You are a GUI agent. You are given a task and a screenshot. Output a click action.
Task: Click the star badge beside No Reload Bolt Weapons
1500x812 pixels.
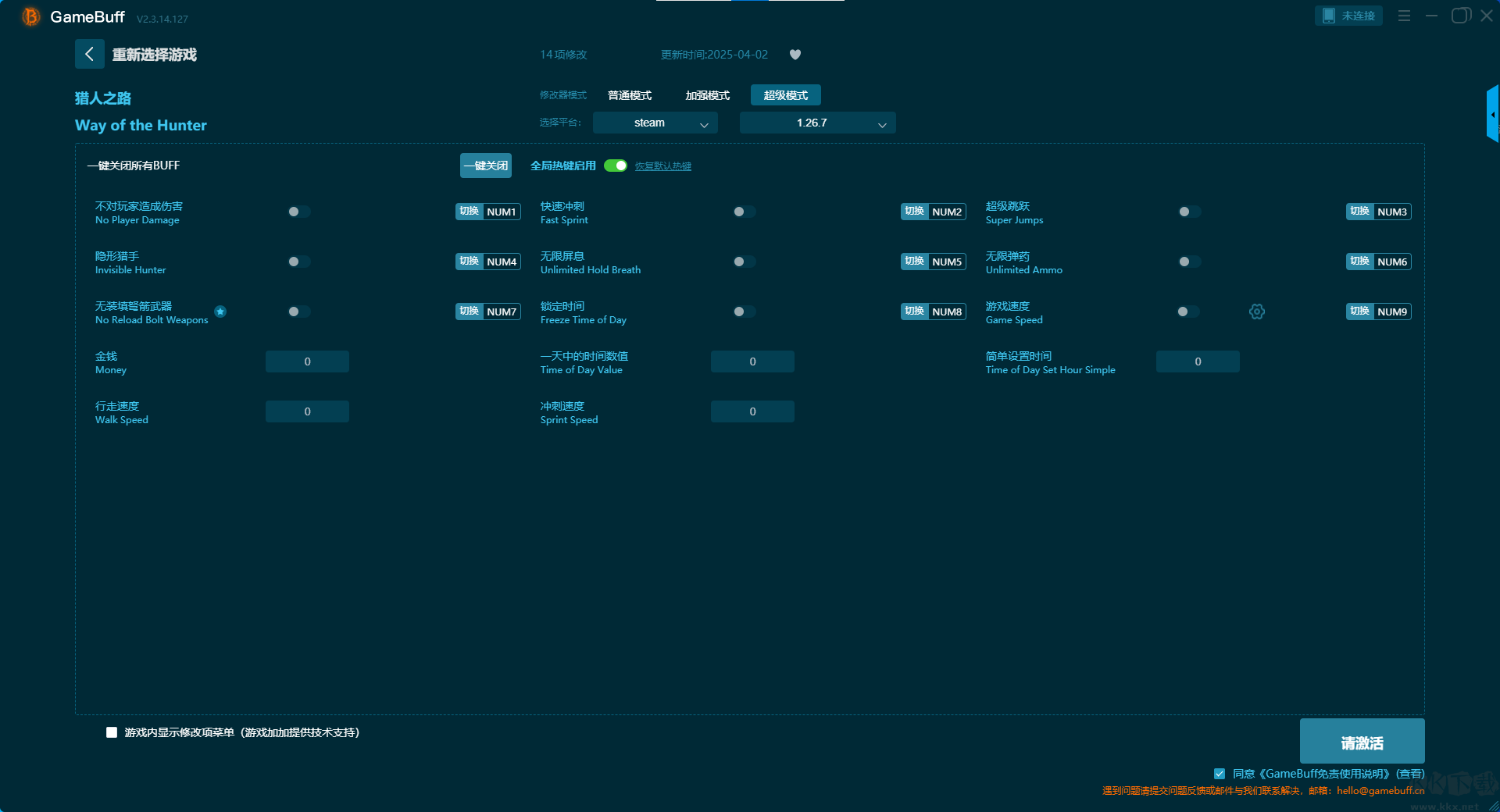(x=220, y=312)
